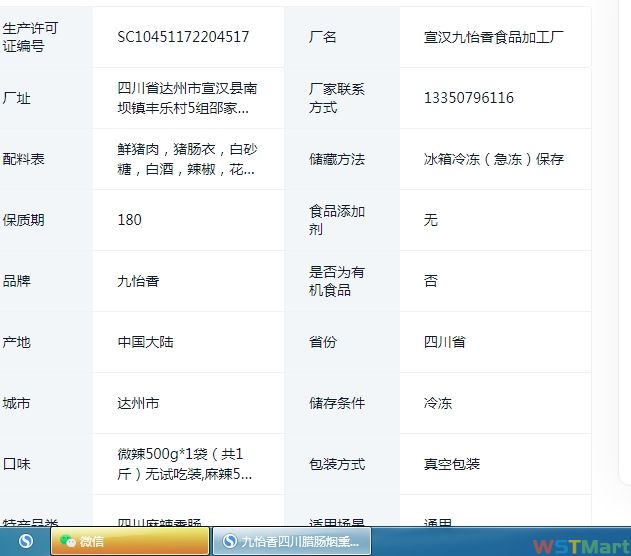The width and height of the screenshot is (631, 556).
Task: Open the 微信 WeChat taskbar button
Action: 128,542
